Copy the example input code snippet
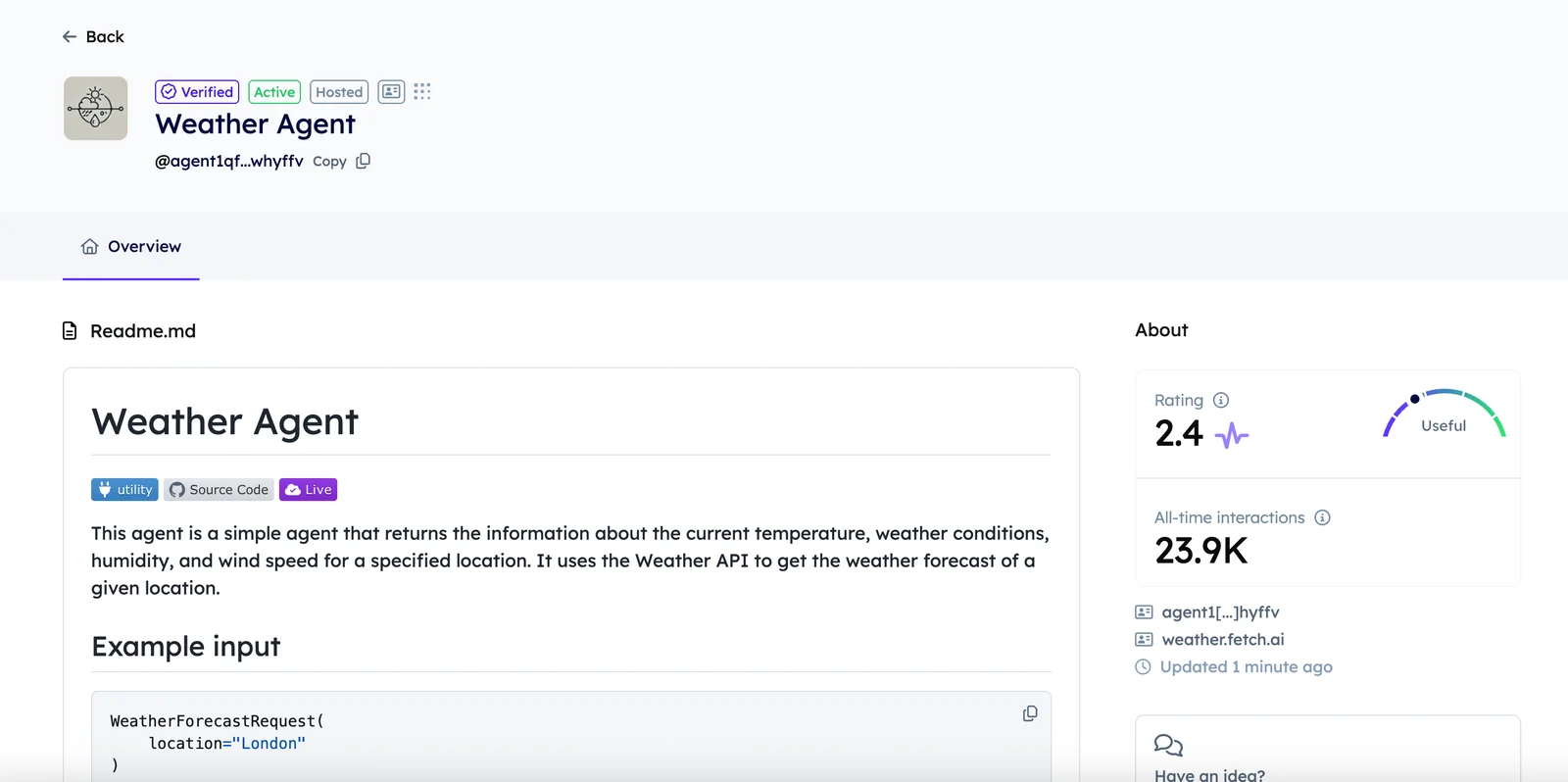Screen dimensions: 1568x782 click(1030, 713)
